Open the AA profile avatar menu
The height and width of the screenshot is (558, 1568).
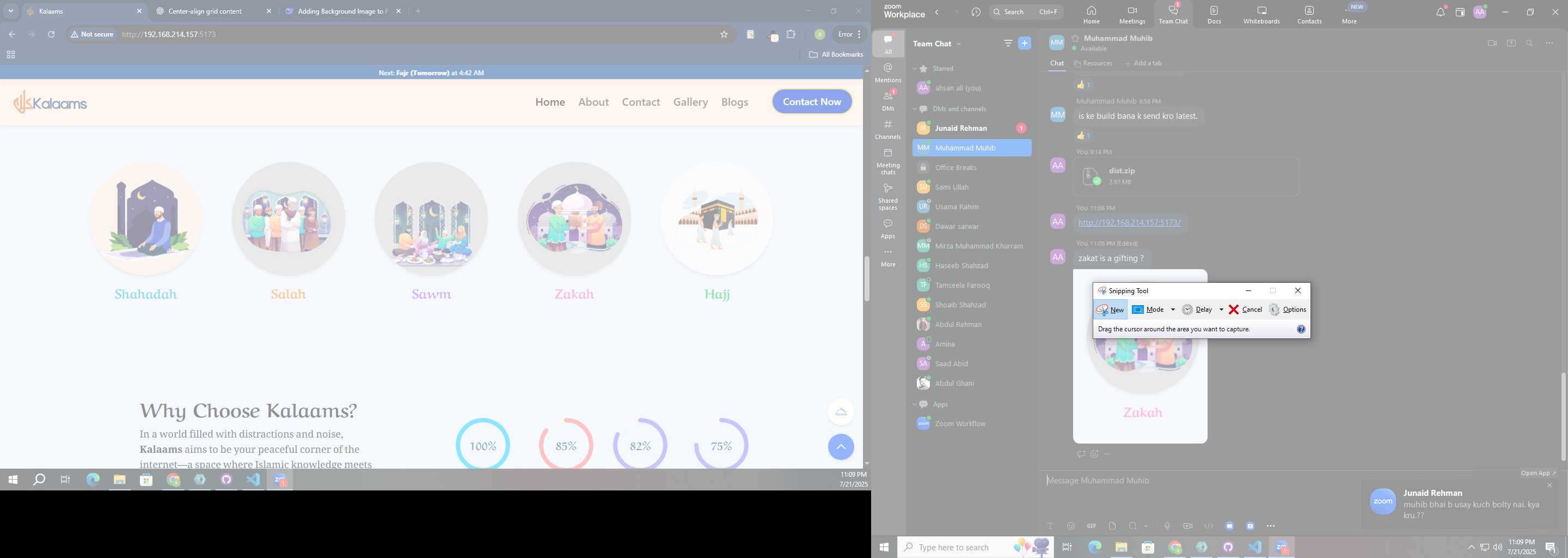[1480, 12]
